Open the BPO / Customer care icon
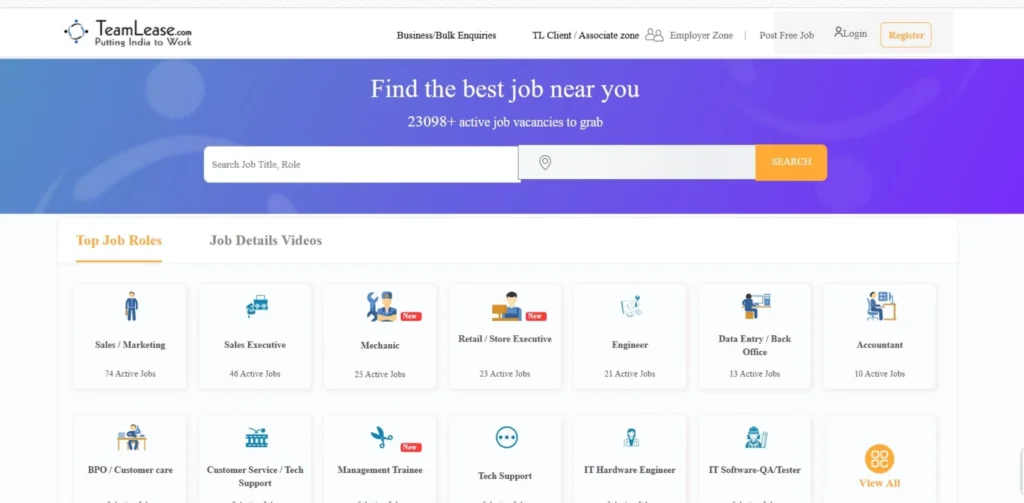The height and width of the screenshot is (503, 1024). tap(131, 437)
